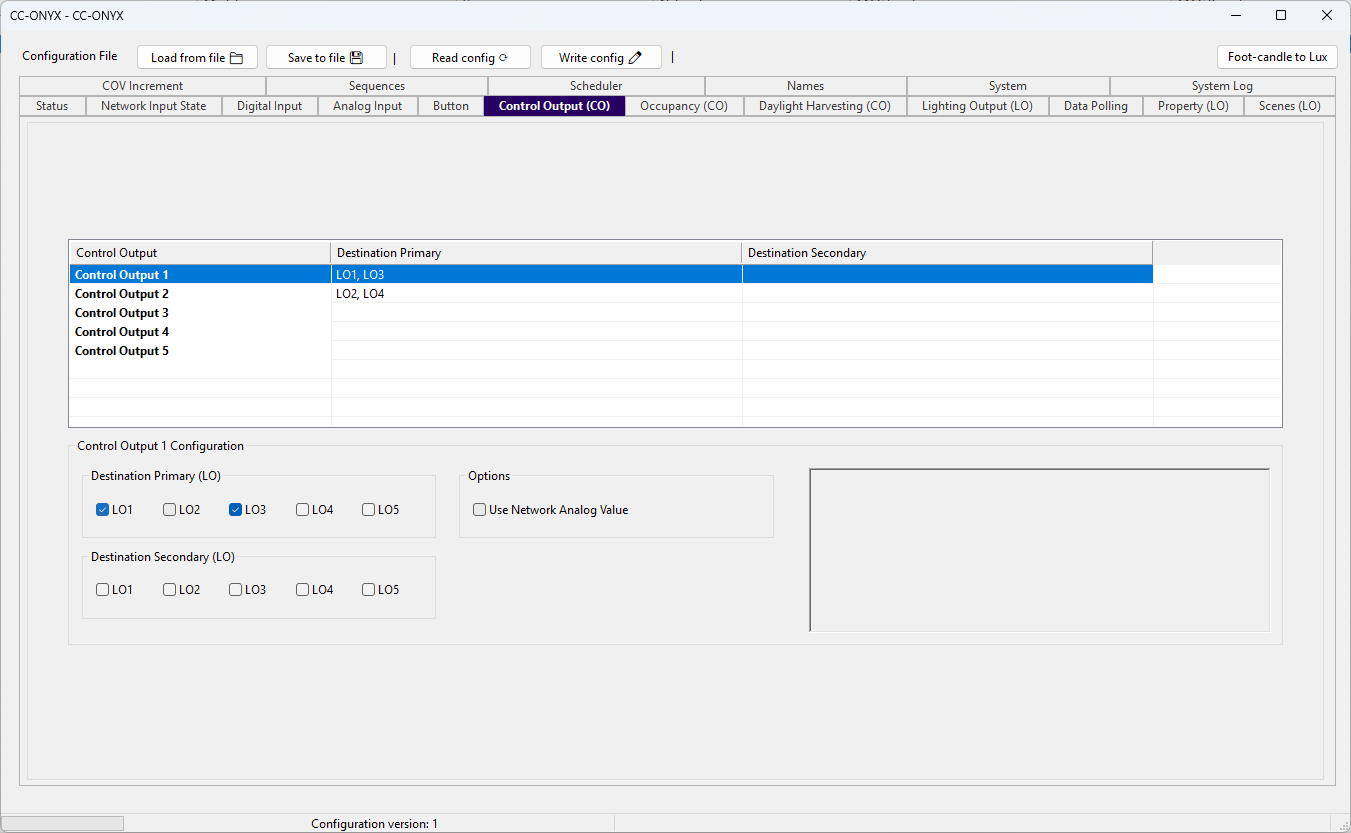The height and width of the screenshot is (833, 1351).
Task: Click Destination Secondary column header
Action: pos(947,253)
